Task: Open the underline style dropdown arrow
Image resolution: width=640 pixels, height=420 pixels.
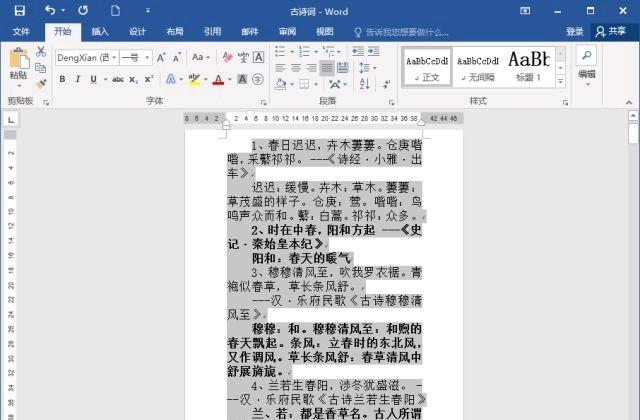Action: point(105,79)
